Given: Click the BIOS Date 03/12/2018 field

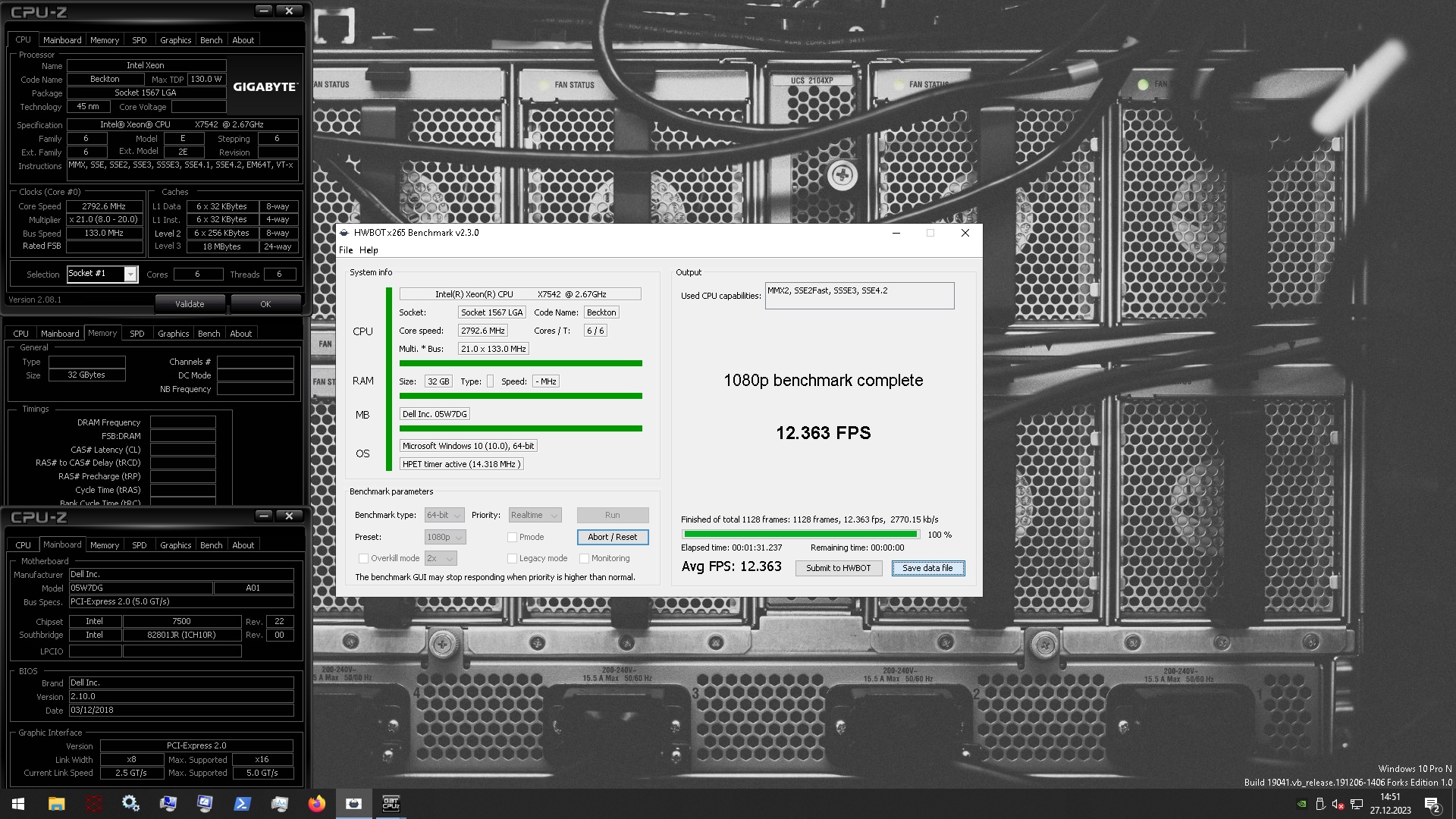Looking at the screenshot, I should click(181, 711).
